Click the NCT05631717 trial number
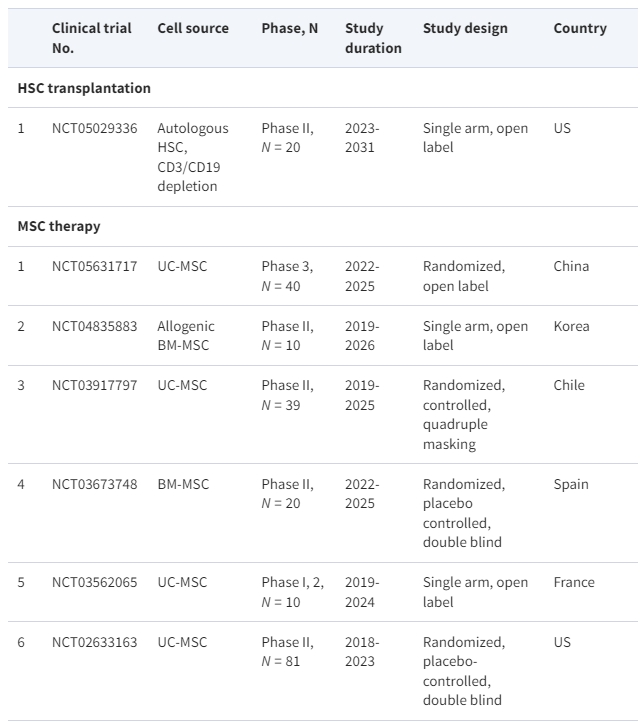 tap(95, 266)
